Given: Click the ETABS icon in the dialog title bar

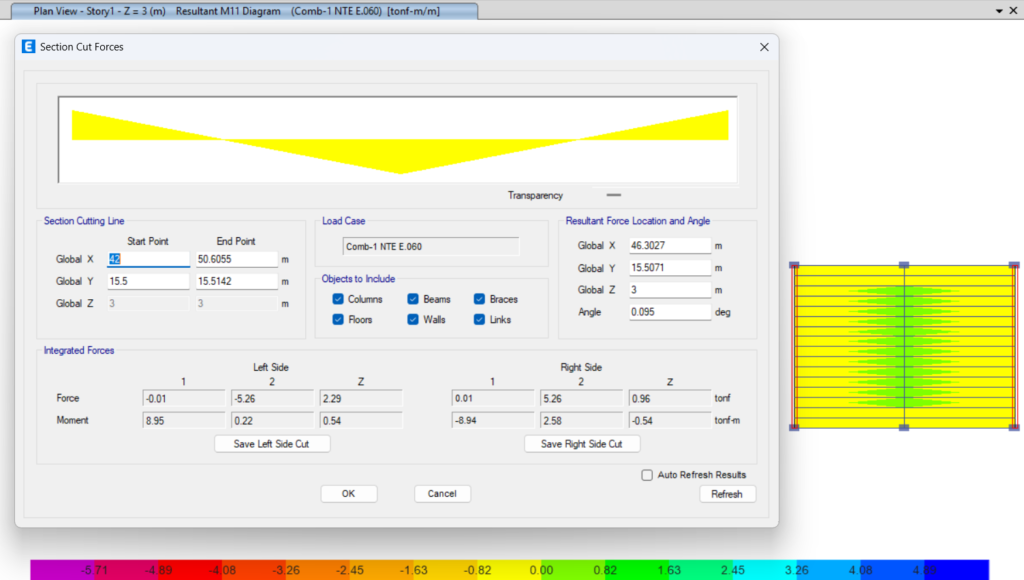Looking at the screenshot, I should tap(27, 47).
